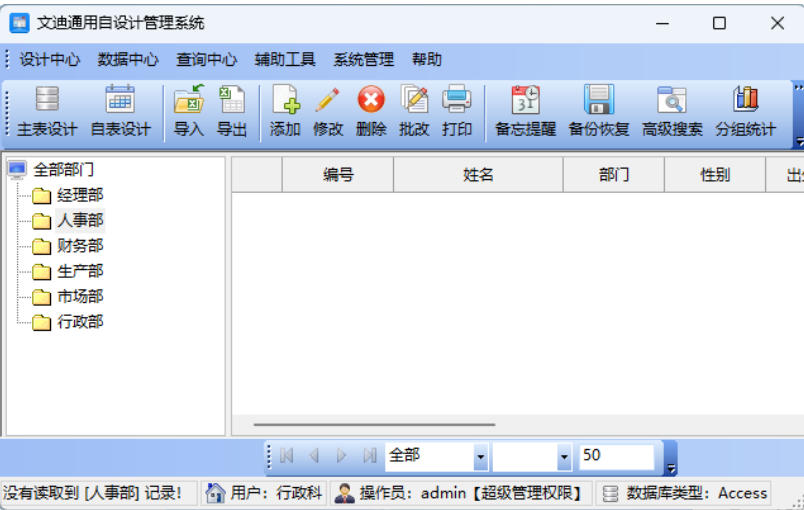Image resolution: width=804 pixels, height=510 pixels.
Task: Click status text 没有读取到 [人事部] 记录!
Action: click(92, 493)
